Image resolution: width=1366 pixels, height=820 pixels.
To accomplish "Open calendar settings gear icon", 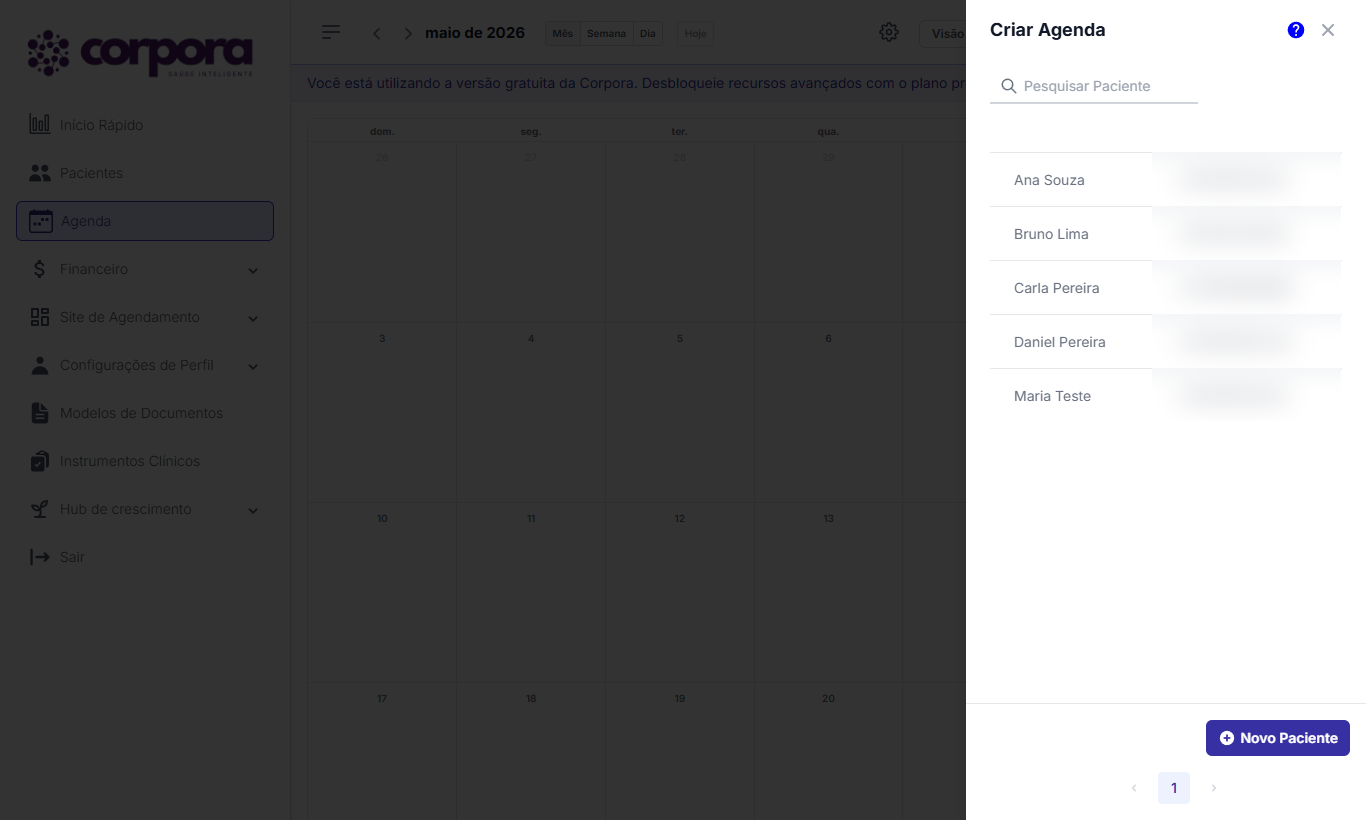I will point(889,32).
